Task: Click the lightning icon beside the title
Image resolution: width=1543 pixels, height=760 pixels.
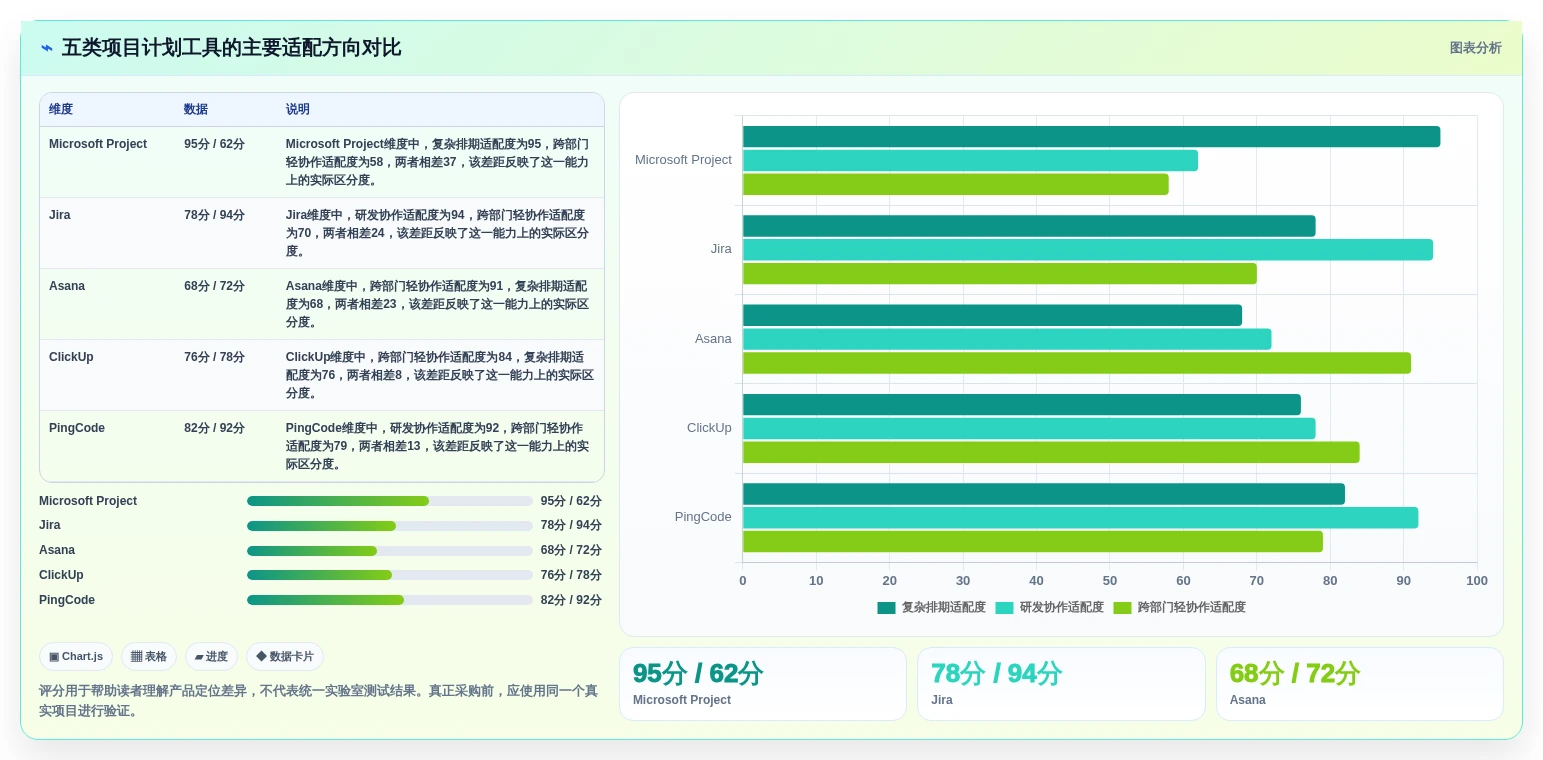Action: click(46, 48)
